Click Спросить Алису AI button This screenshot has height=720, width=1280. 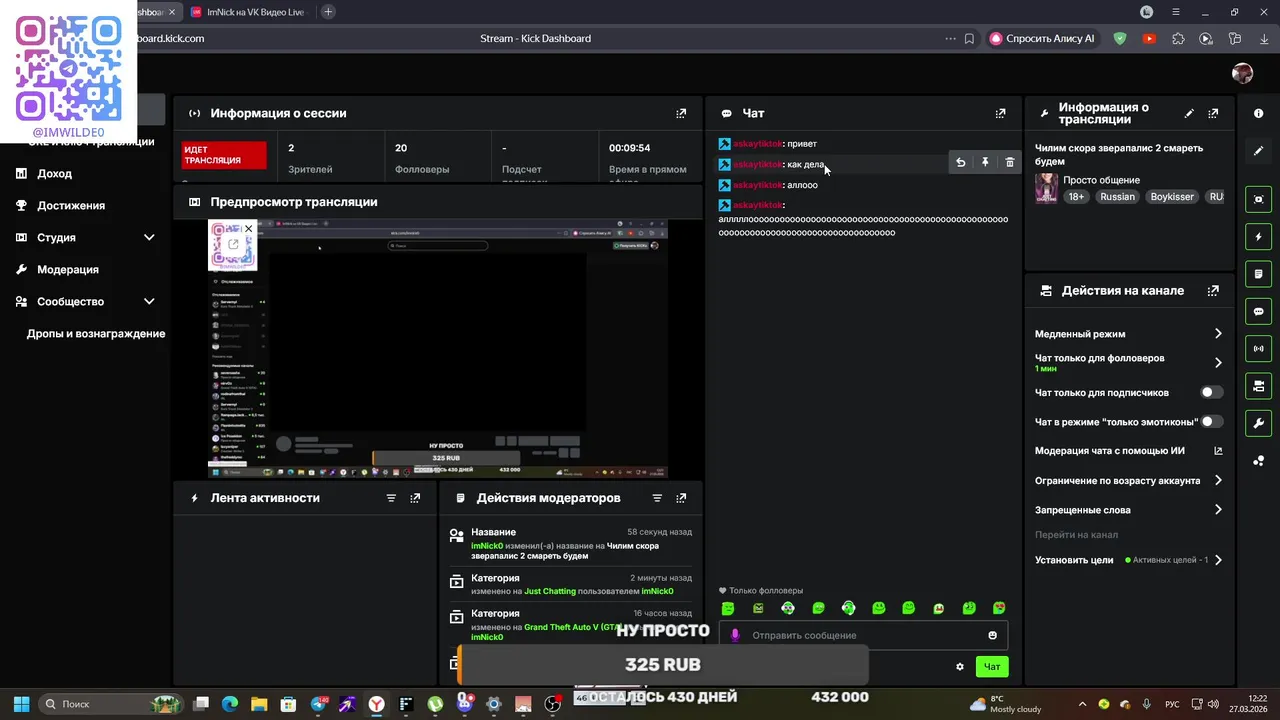click(1043, 39)
